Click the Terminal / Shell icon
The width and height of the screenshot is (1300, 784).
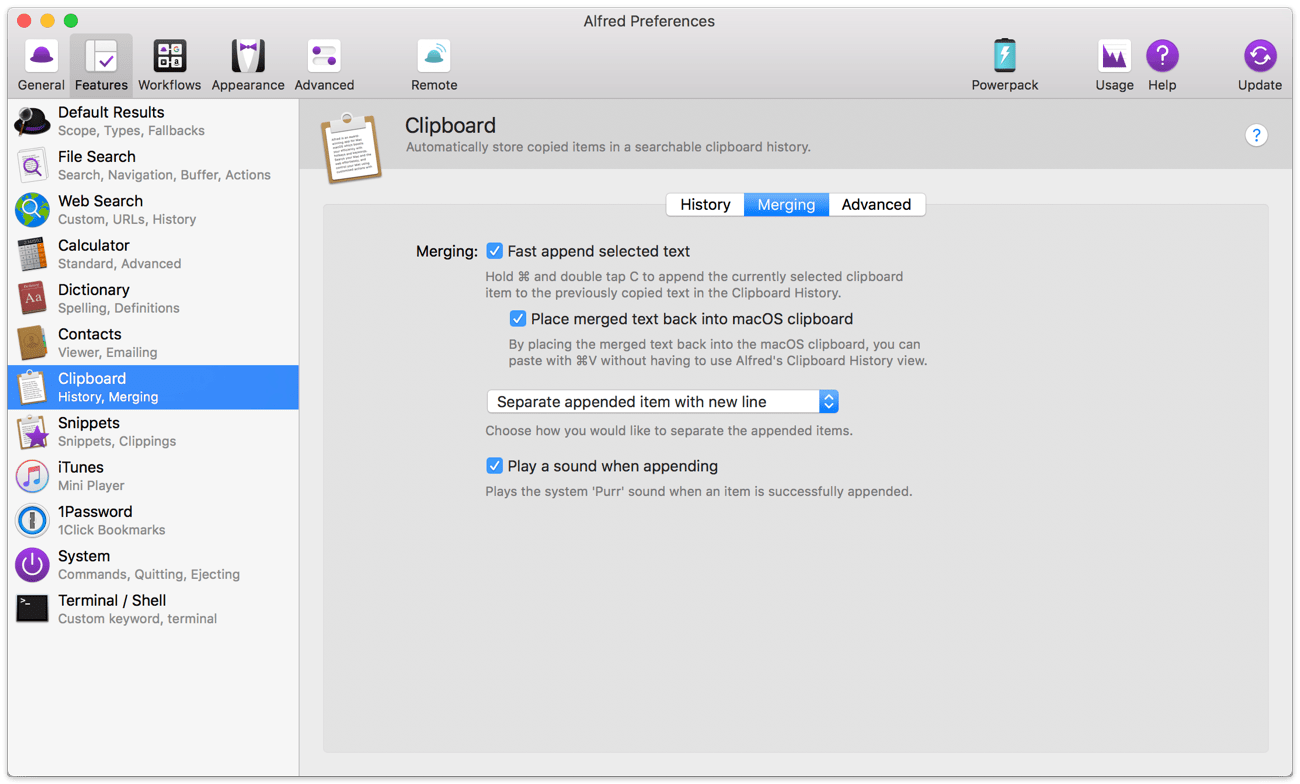click(x=32, y=609)
